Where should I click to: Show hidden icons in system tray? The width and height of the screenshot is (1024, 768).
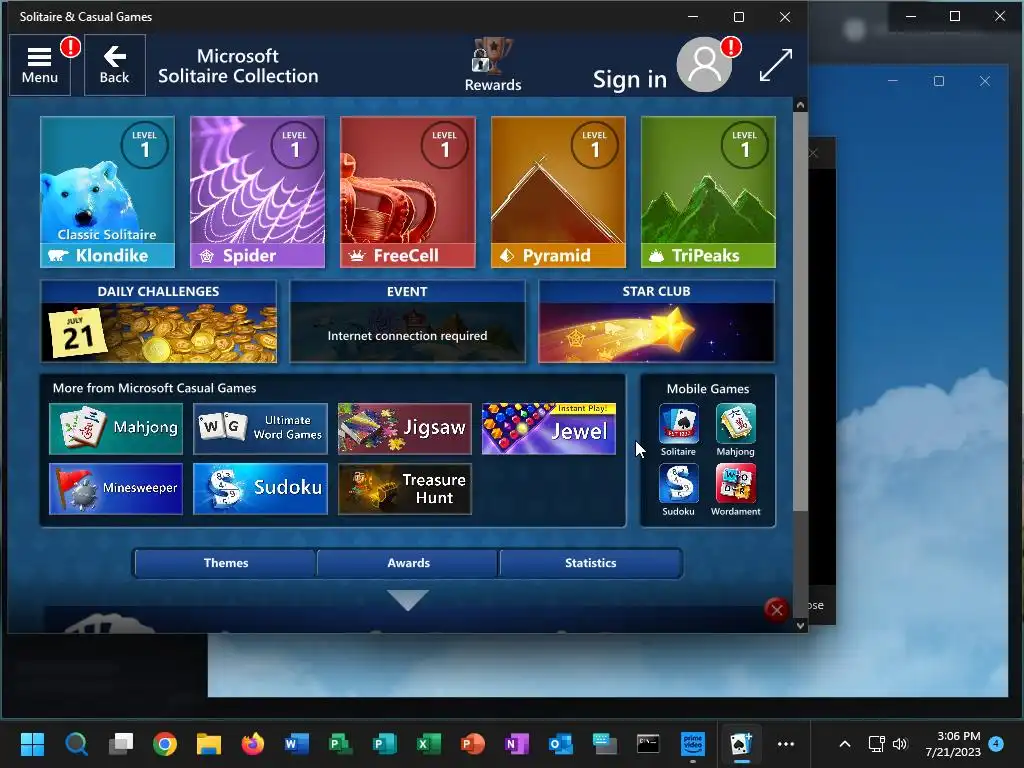844,744
